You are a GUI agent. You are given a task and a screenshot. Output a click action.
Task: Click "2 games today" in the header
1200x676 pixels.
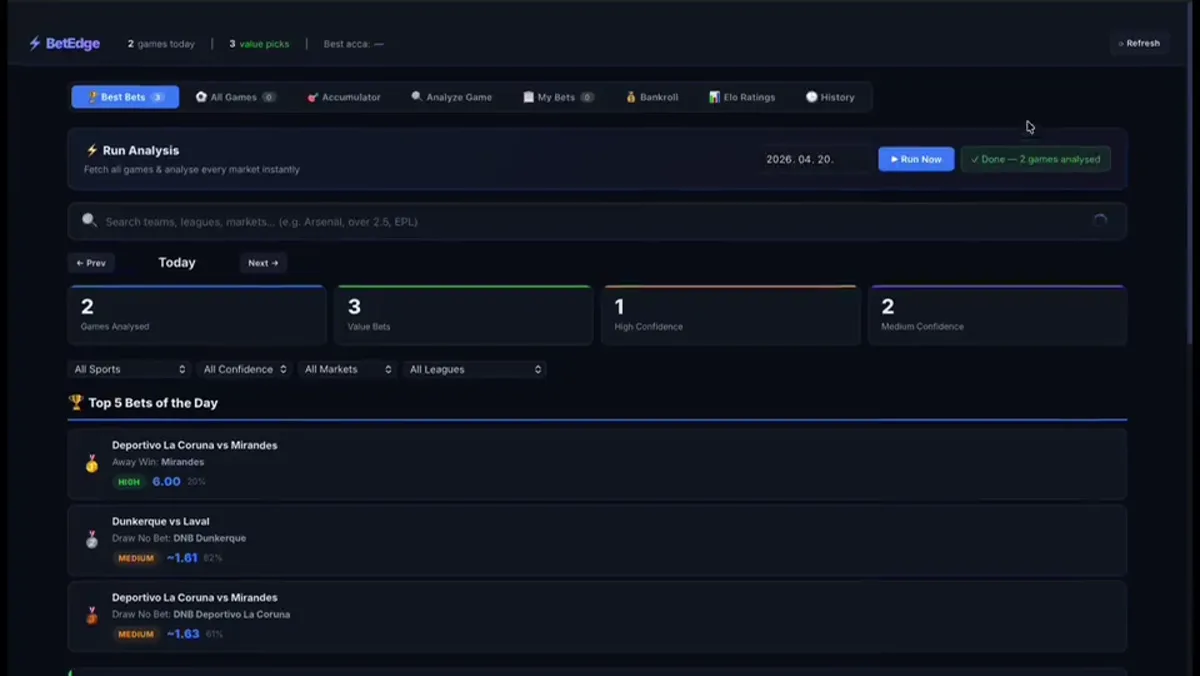161,44
